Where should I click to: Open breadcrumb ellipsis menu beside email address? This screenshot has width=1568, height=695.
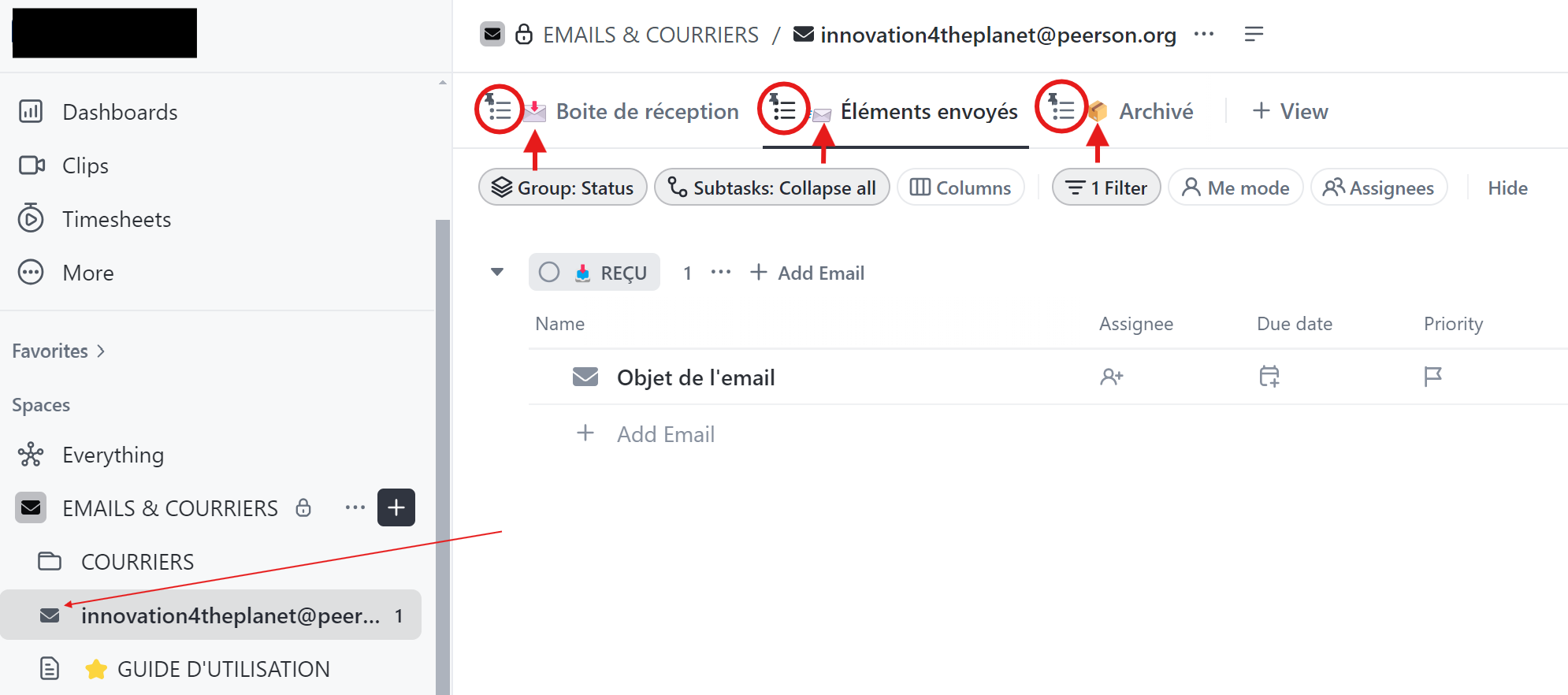[x=1204, y=34]
